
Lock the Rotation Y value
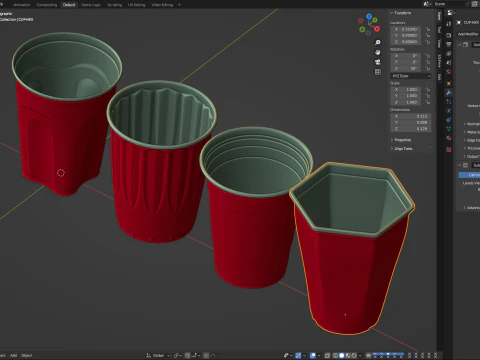tap(428, 62)
